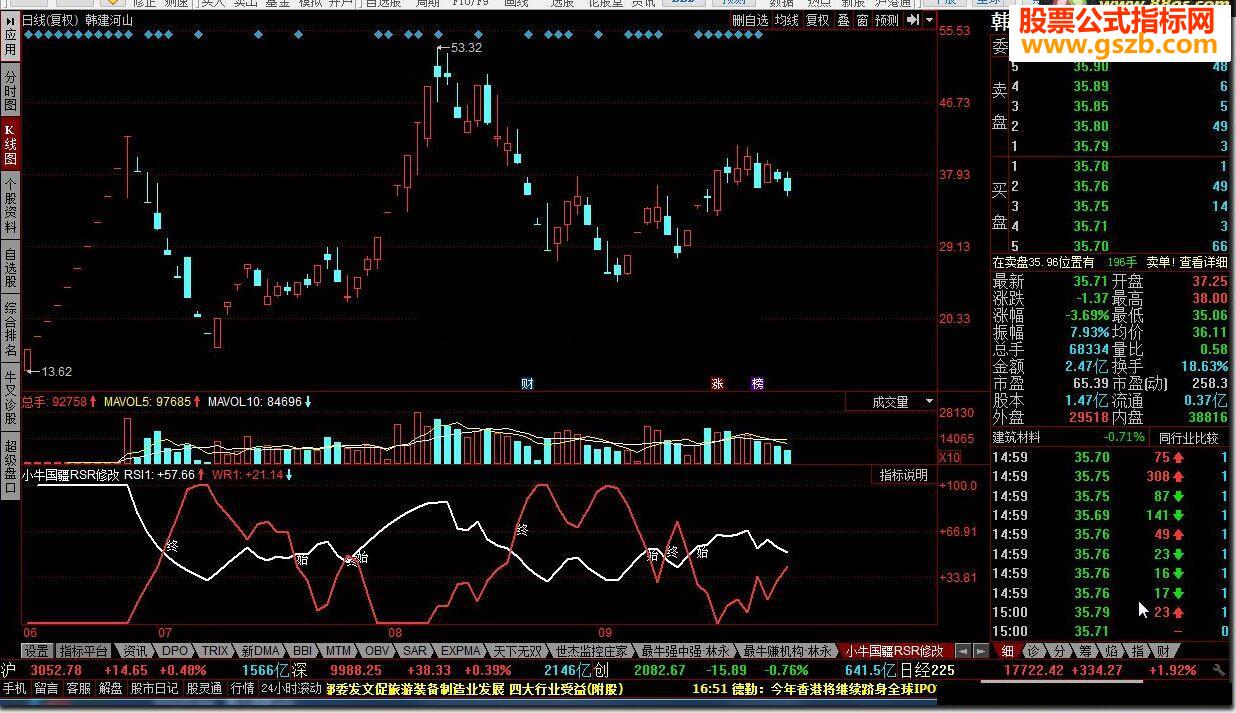Click the step-forward arrow icon in chart header
The image size is (1236, 713).
913,19
